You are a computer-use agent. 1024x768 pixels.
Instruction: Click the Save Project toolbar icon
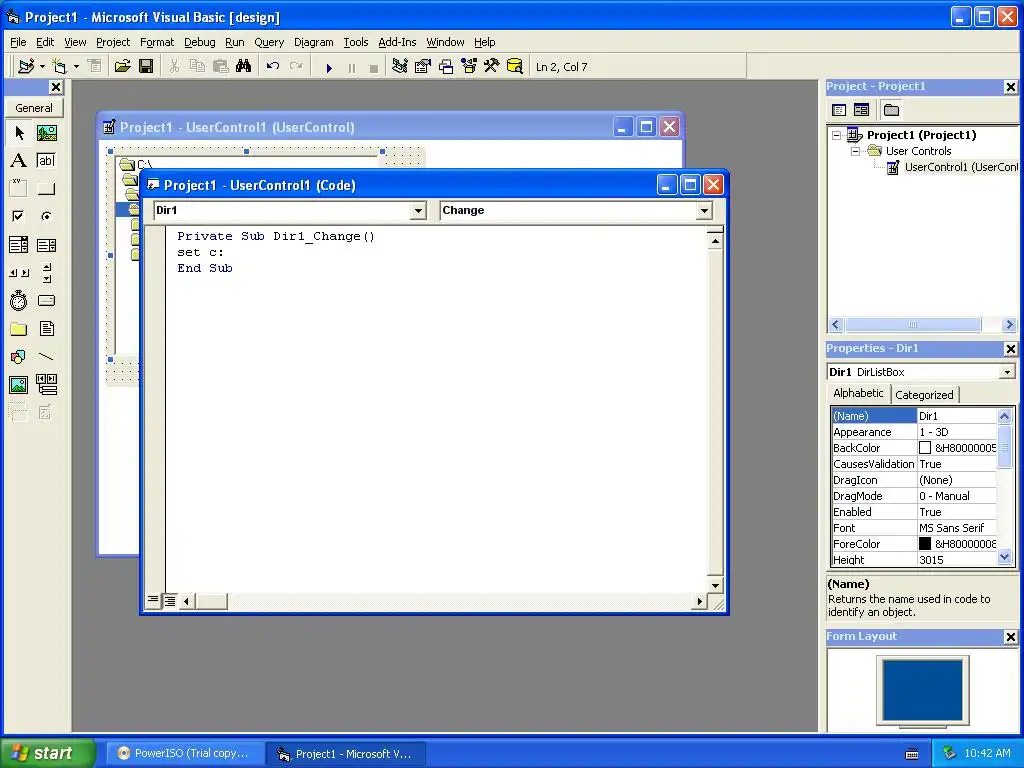(146, 67)
